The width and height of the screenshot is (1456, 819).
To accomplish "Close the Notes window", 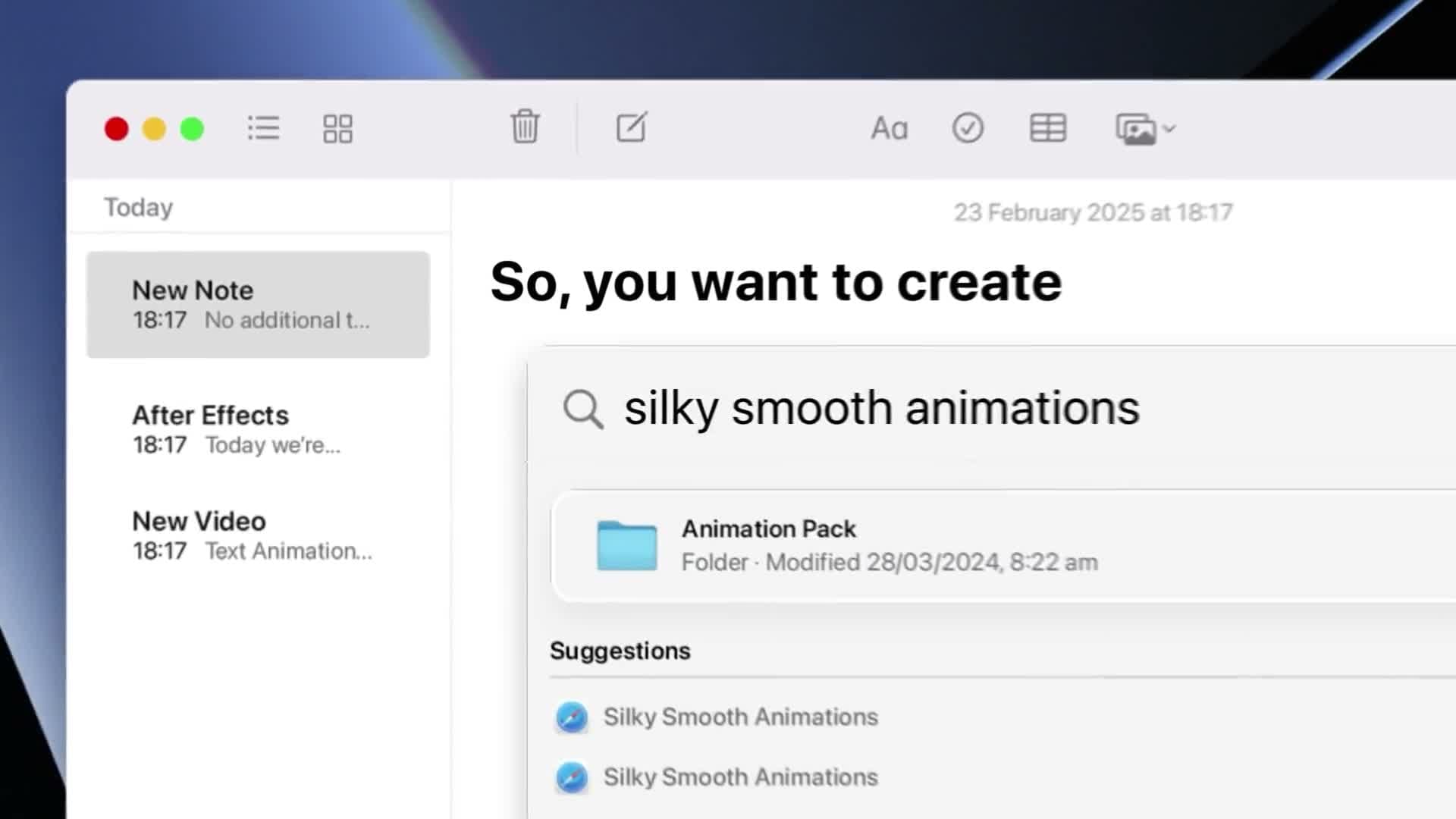I will click(x=117, y=129).
